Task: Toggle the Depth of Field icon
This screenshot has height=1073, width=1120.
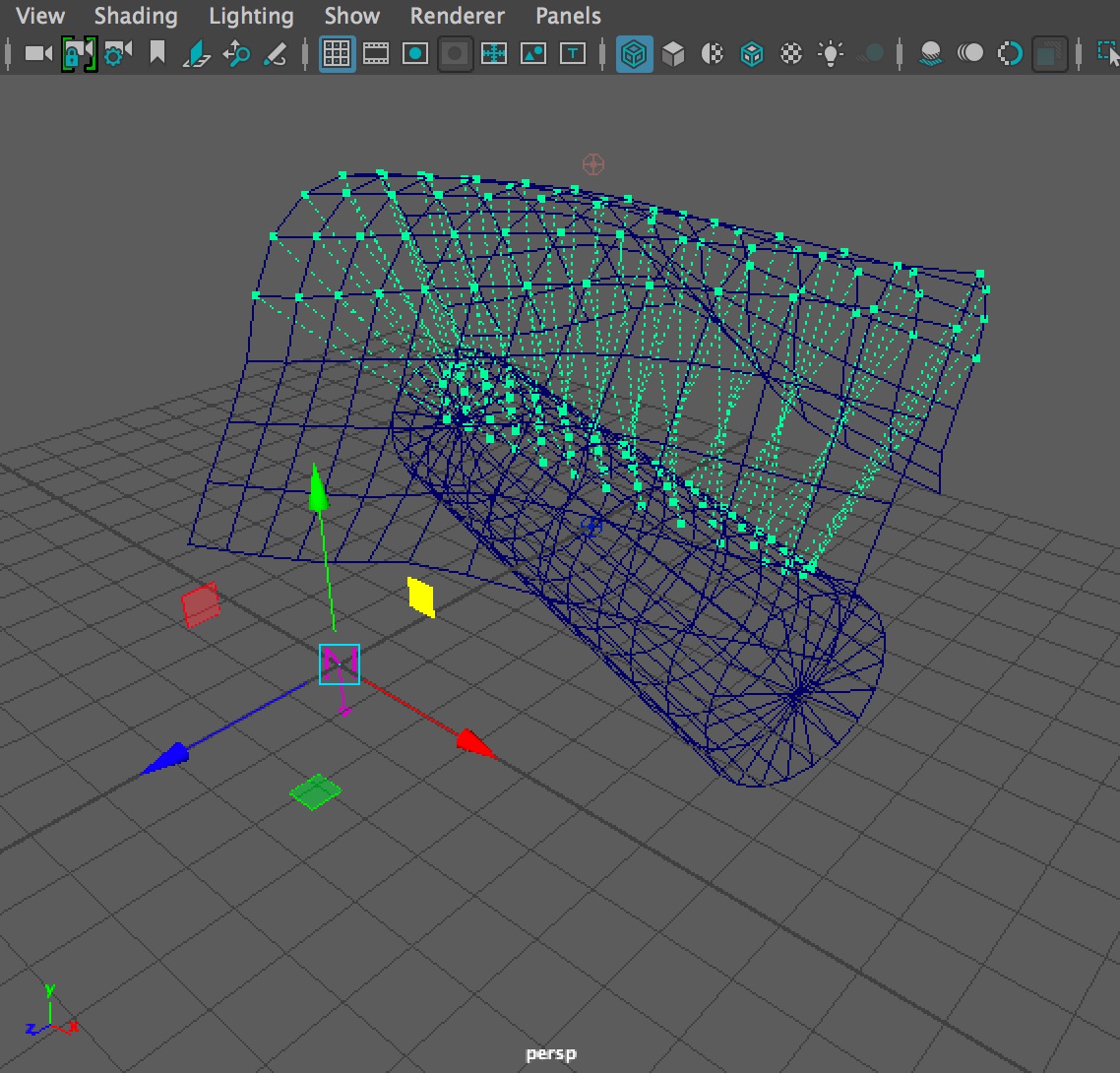Action: 1048,54
